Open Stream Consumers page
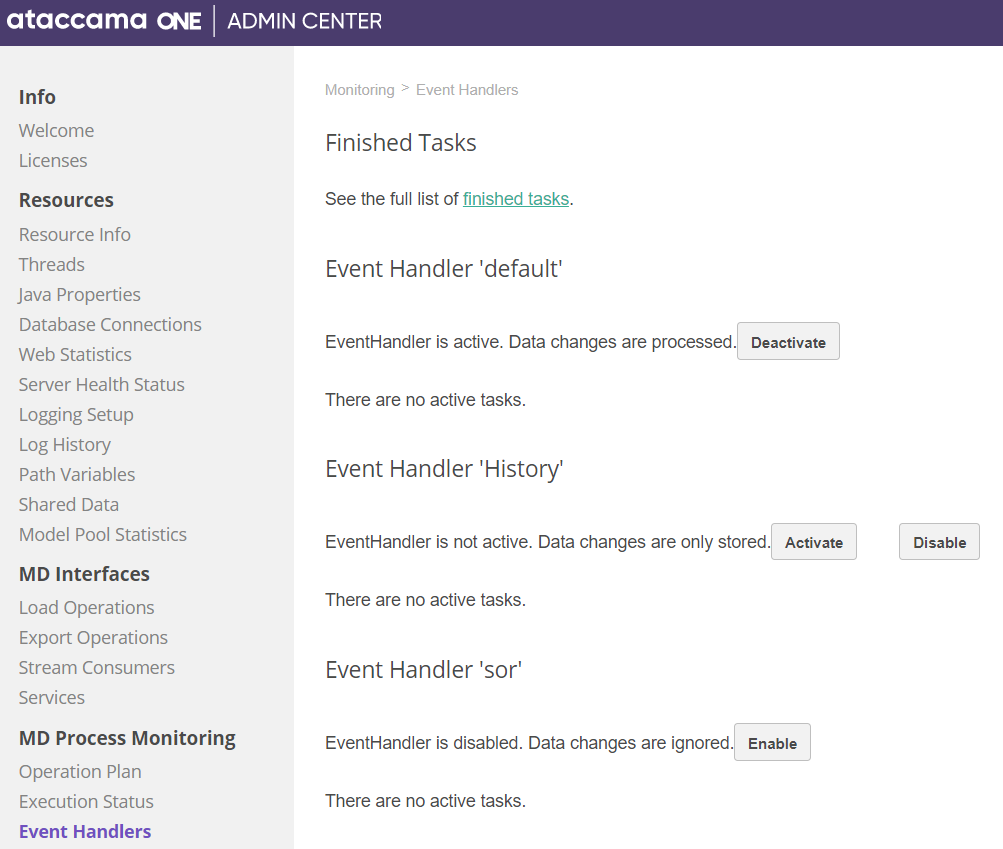Screen dimensions: 1003x849 coord(97,668)
